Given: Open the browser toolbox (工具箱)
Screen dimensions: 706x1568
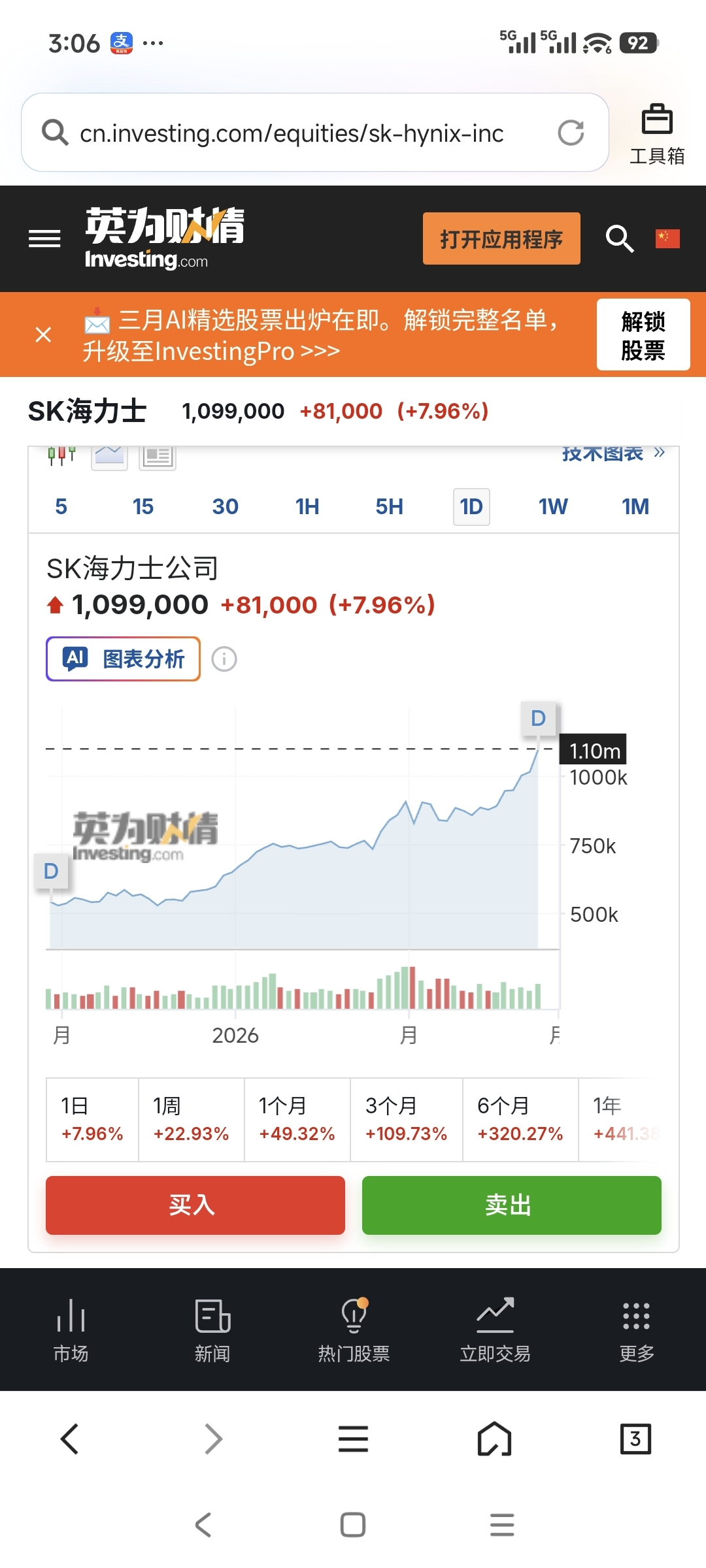Looking at the screenshot, I should click(x=657, y=133).
